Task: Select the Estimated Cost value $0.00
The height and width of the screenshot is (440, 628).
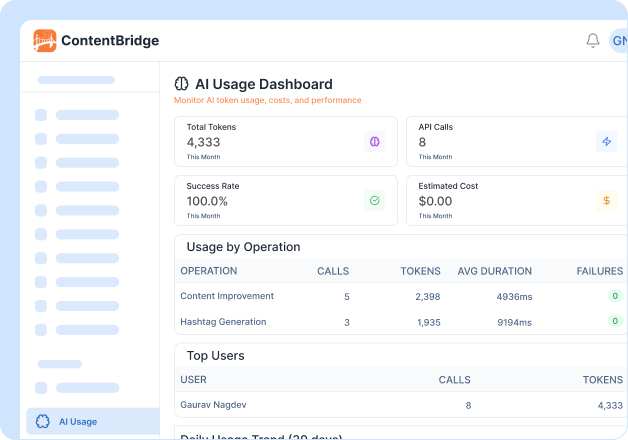Action: [x=435, y=201]
